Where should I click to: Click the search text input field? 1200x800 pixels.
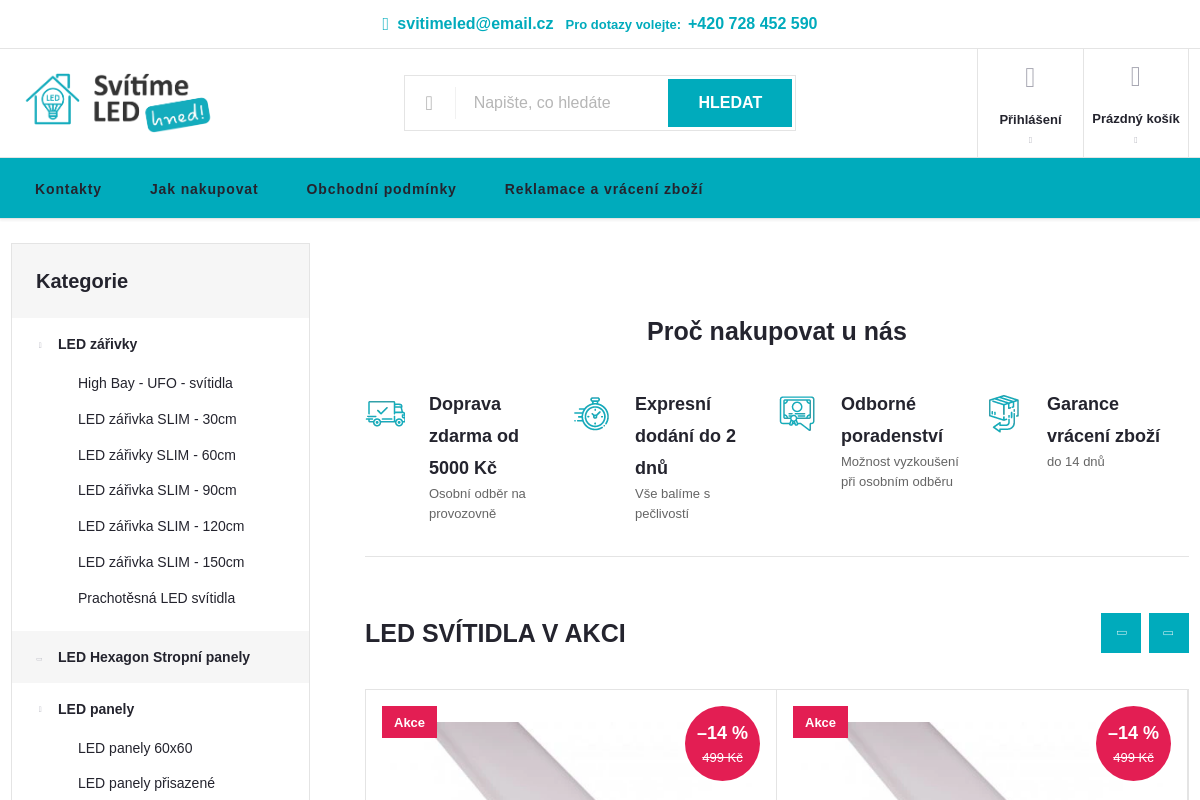click(560, 102)
